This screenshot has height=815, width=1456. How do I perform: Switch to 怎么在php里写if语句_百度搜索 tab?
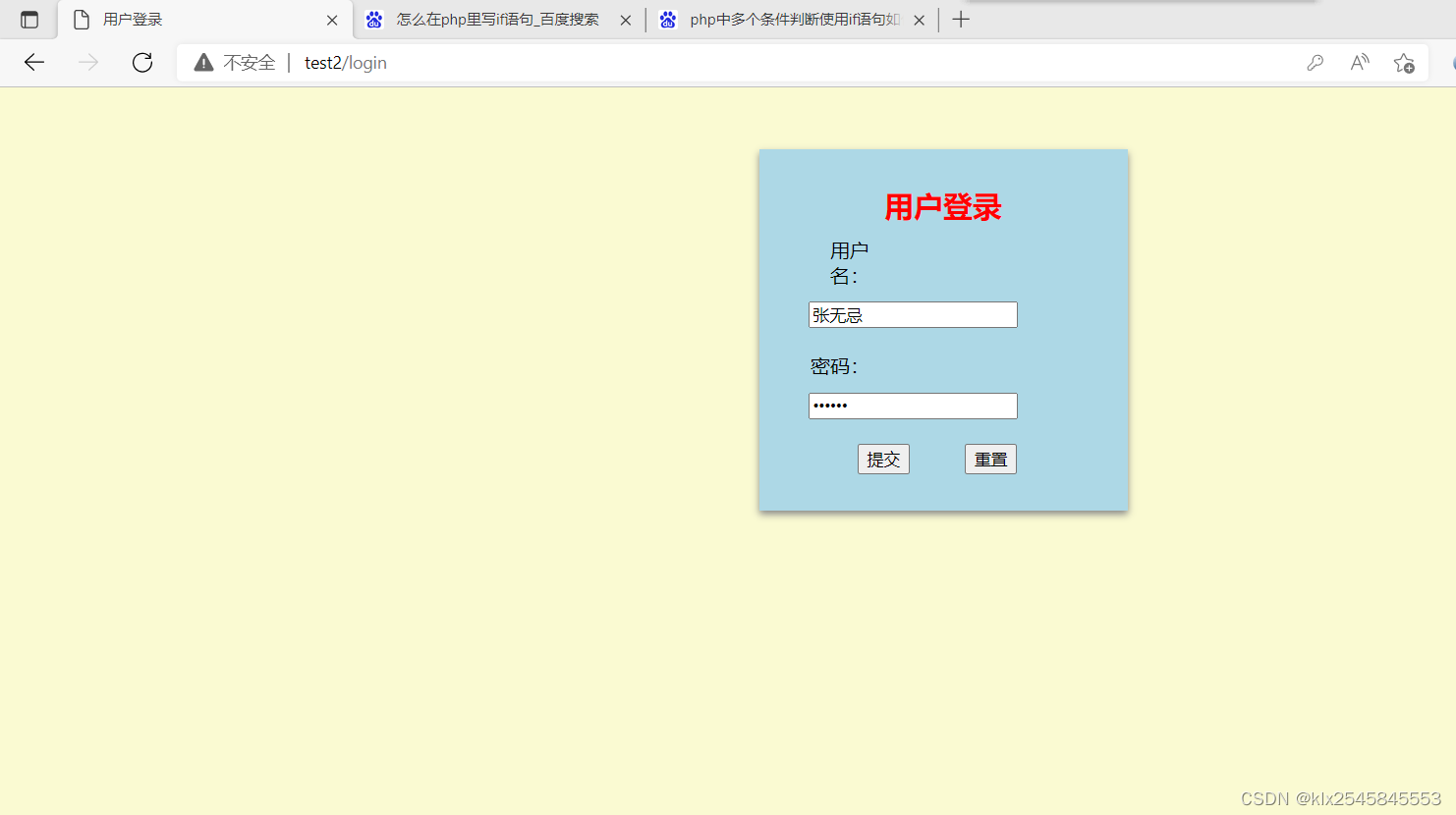(x=499, y=20)
